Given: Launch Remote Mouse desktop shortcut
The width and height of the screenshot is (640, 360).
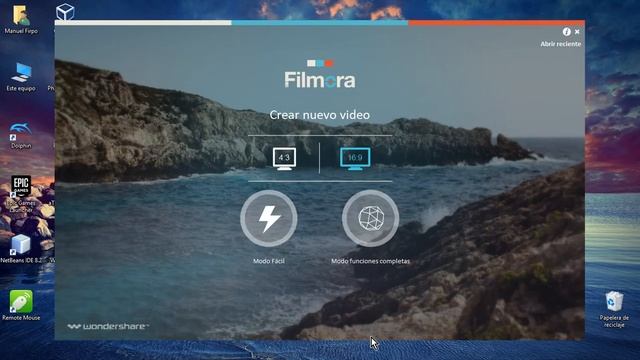Looking at the screenshot, I should (x=21, y=305).
